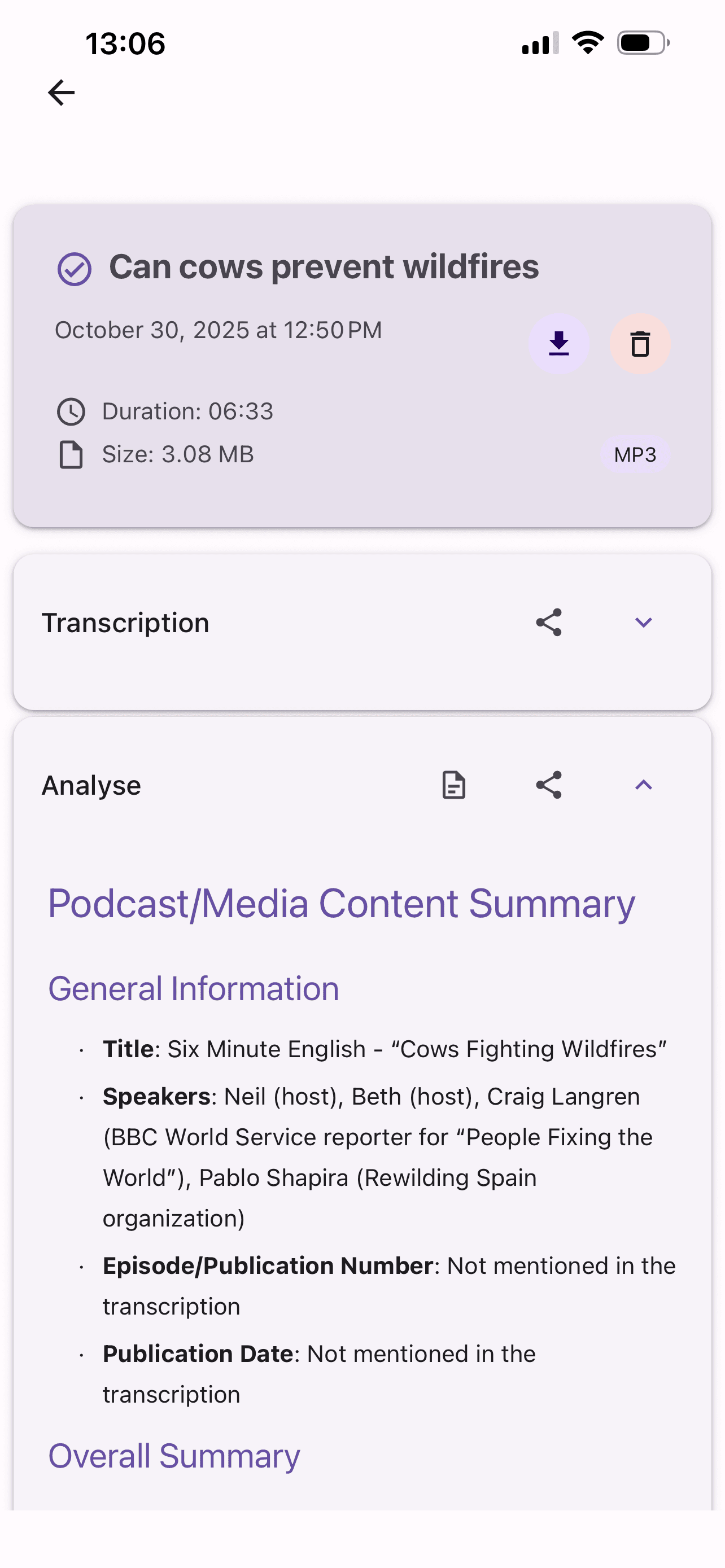This screenshot has height=1568, width=725.
Task: Tap the completed checkmark circle by the title
Action: tap(75, 269)
